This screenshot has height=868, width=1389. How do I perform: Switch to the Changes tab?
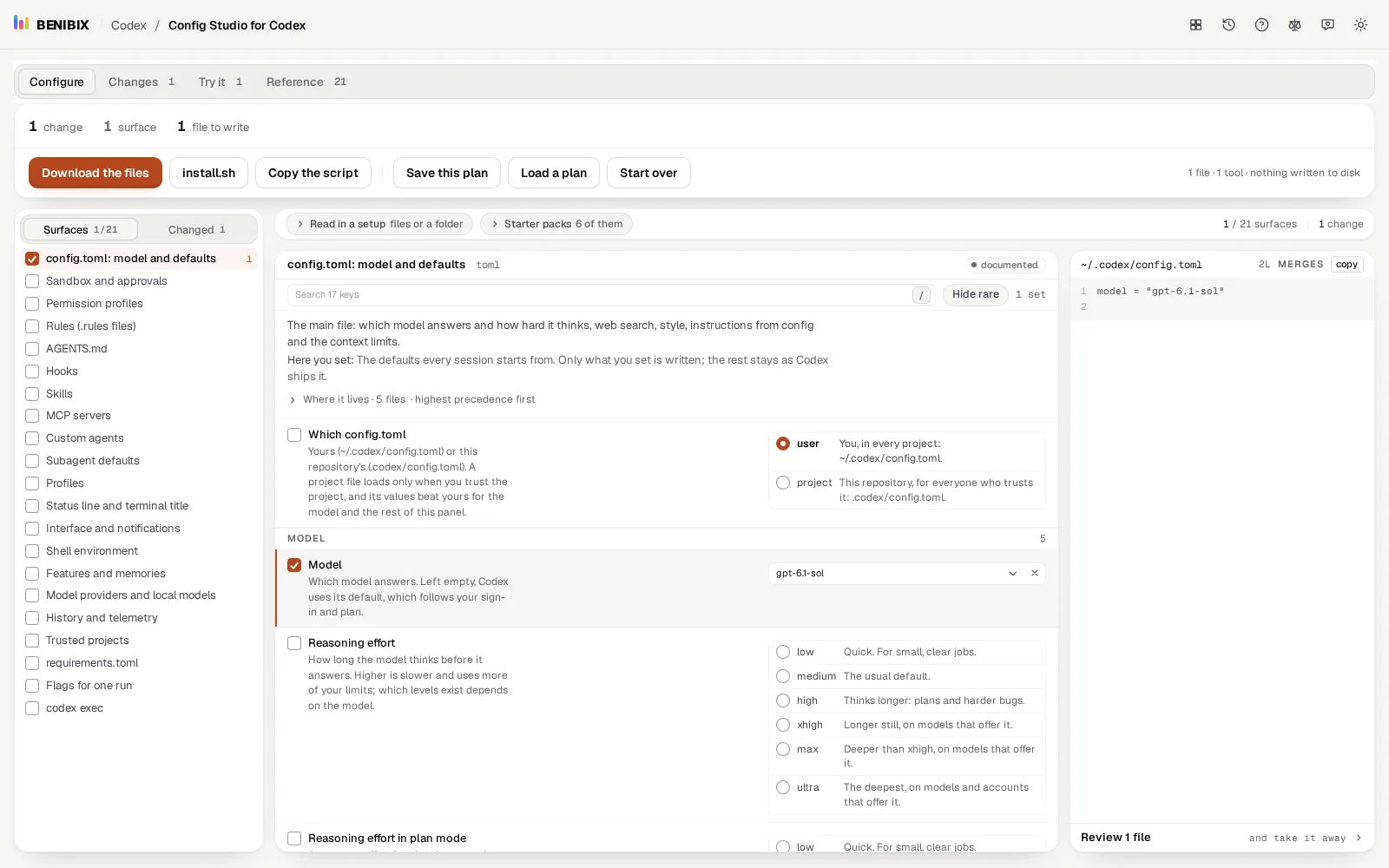[141, 82]
